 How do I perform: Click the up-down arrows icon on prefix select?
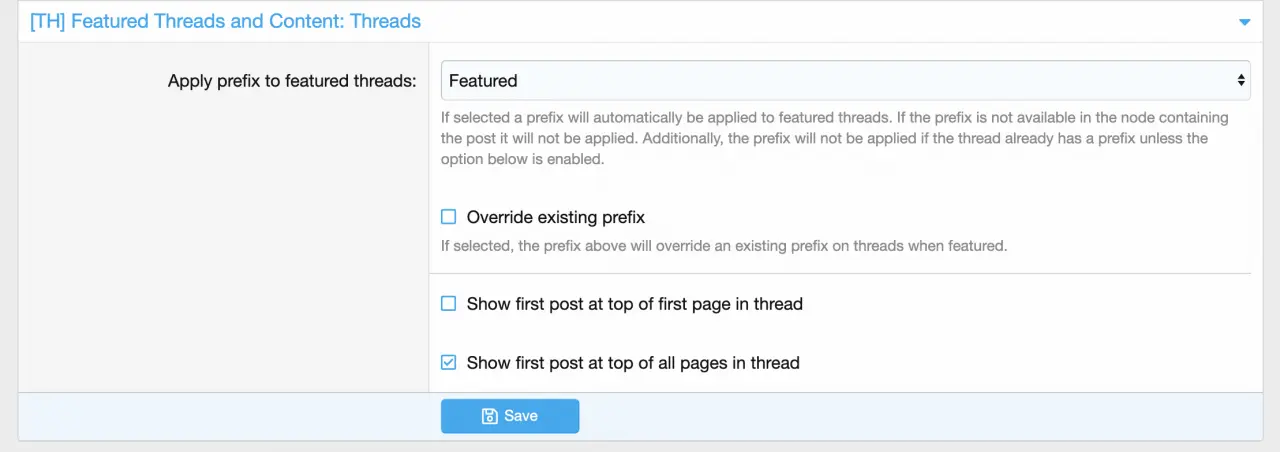(1241, 80)
